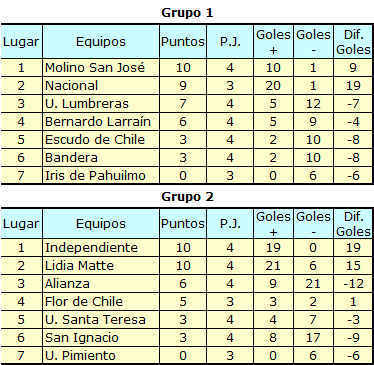Click the U. Pimiento team name
The height and width of the screenshot is (365, 374).
(x=80, y=356)
